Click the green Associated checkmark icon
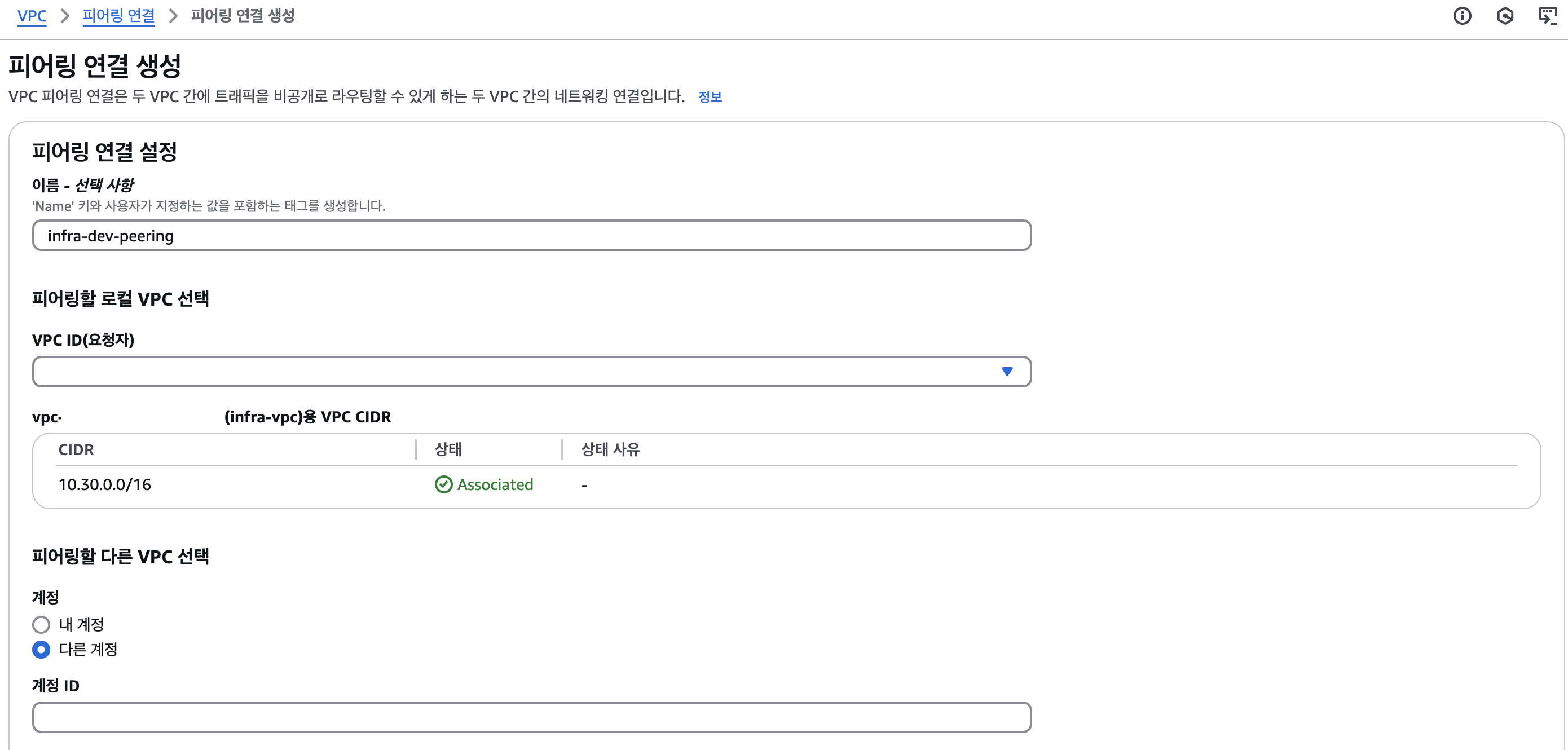The height and width of the screenshot is (750, 1568). (444, 484)
